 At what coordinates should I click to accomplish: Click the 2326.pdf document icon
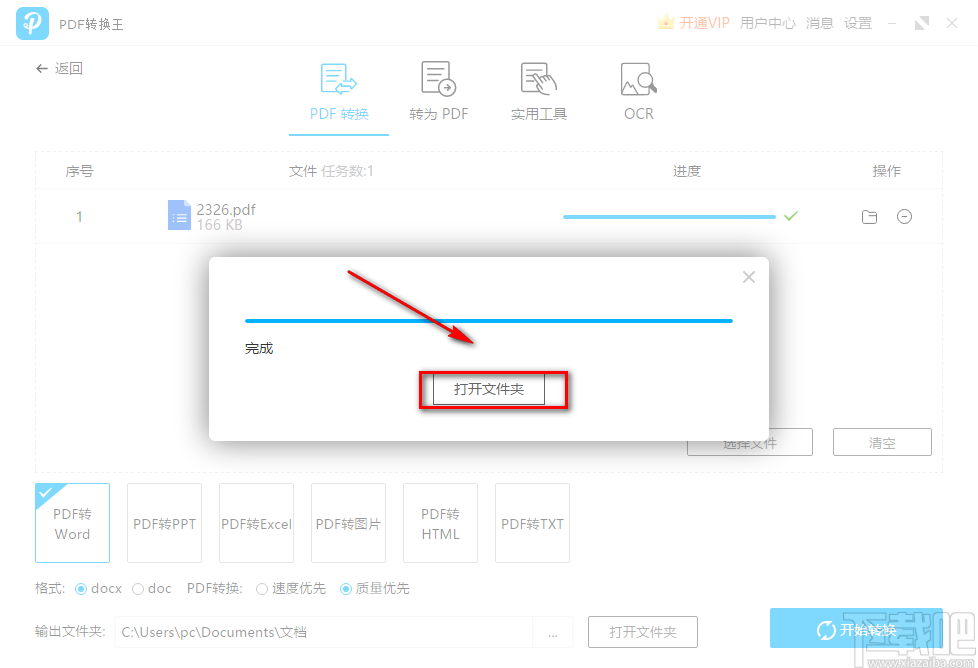point(179,215)
